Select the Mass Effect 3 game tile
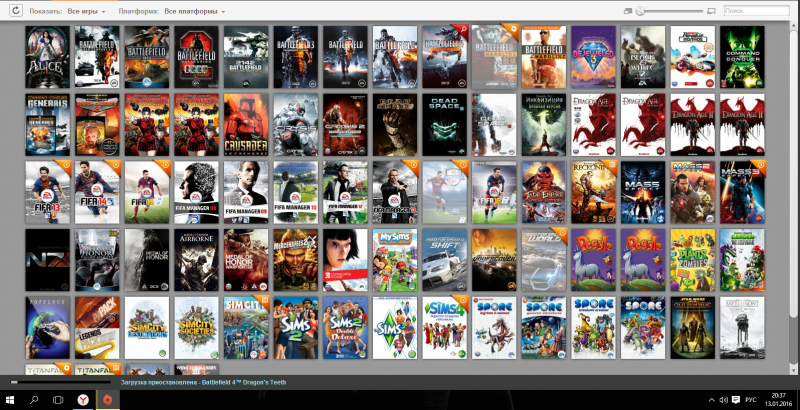This screenshot has width=800, height=410. click(x=742, y=192)
